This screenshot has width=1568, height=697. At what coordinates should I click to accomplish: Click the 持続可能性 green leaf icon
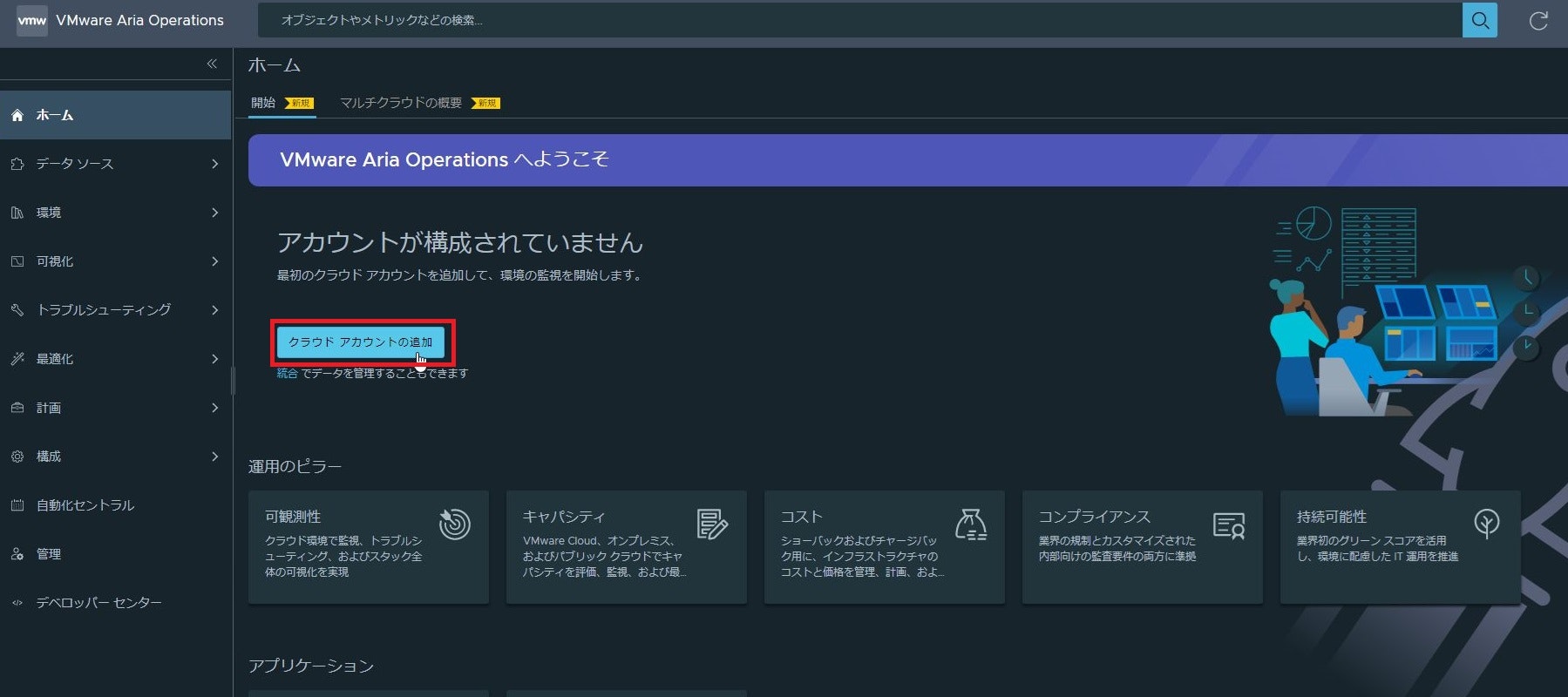1486,523
